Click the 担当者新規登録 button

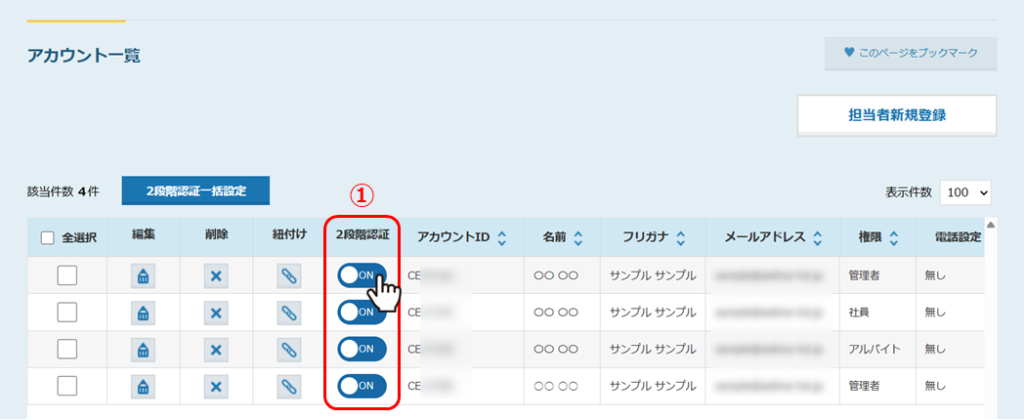896,115
